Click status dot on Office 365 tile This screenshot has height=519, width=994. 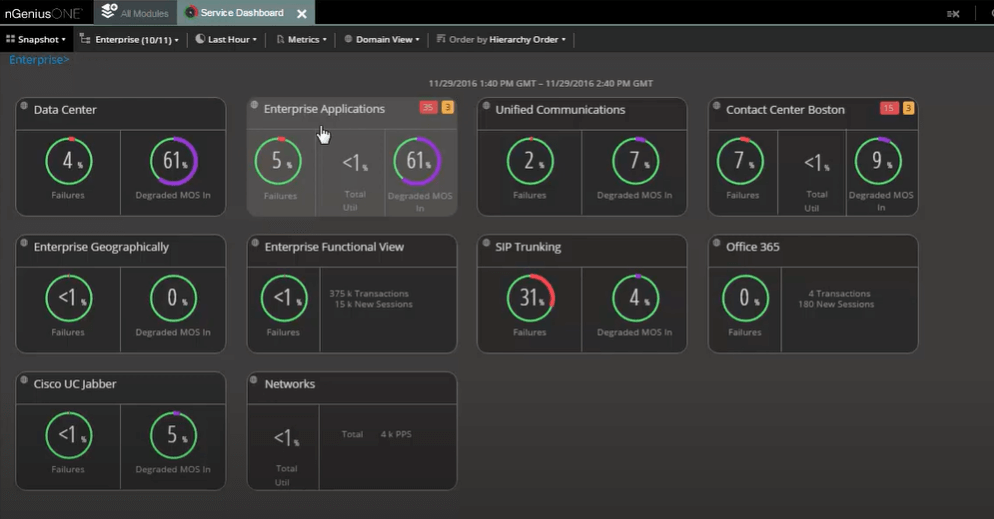(716, 242)
